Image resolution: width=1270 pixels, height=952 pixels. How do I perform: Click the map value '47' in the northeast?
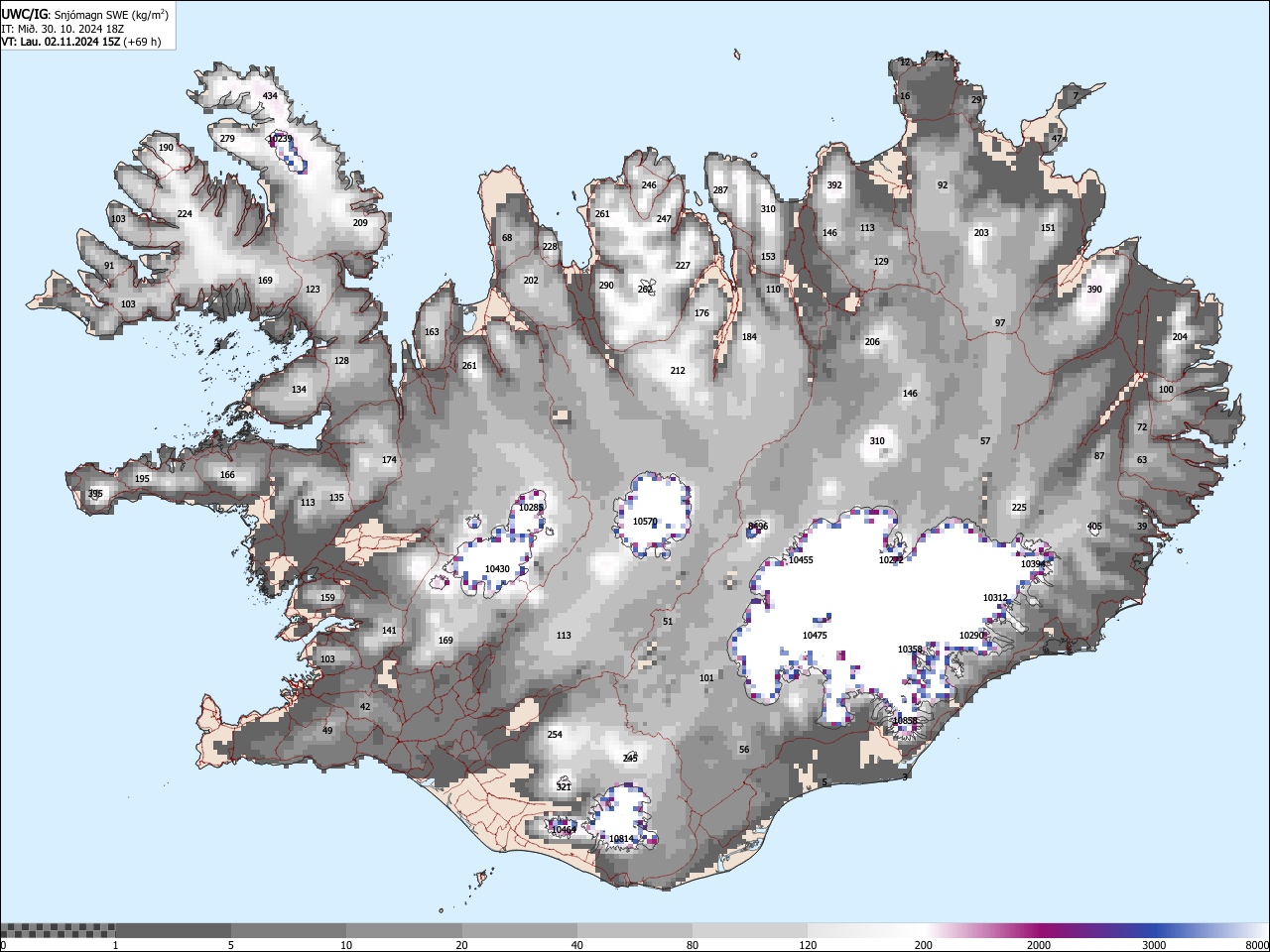[1057, 139]
